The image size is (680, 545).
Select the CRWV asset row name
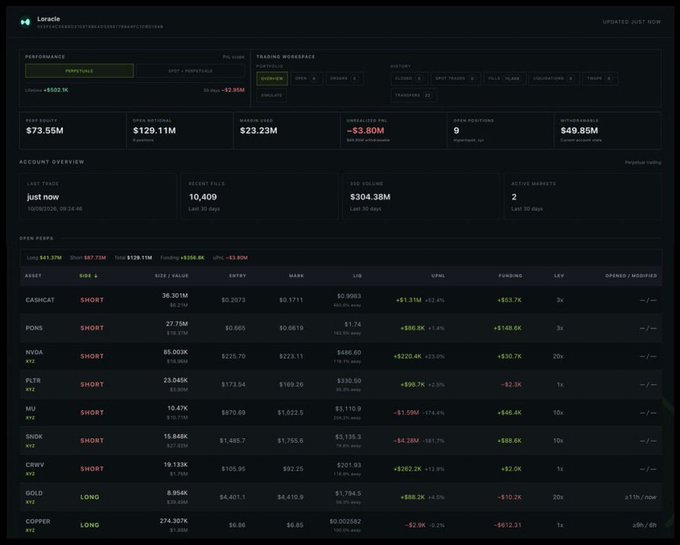pos(35,465)
